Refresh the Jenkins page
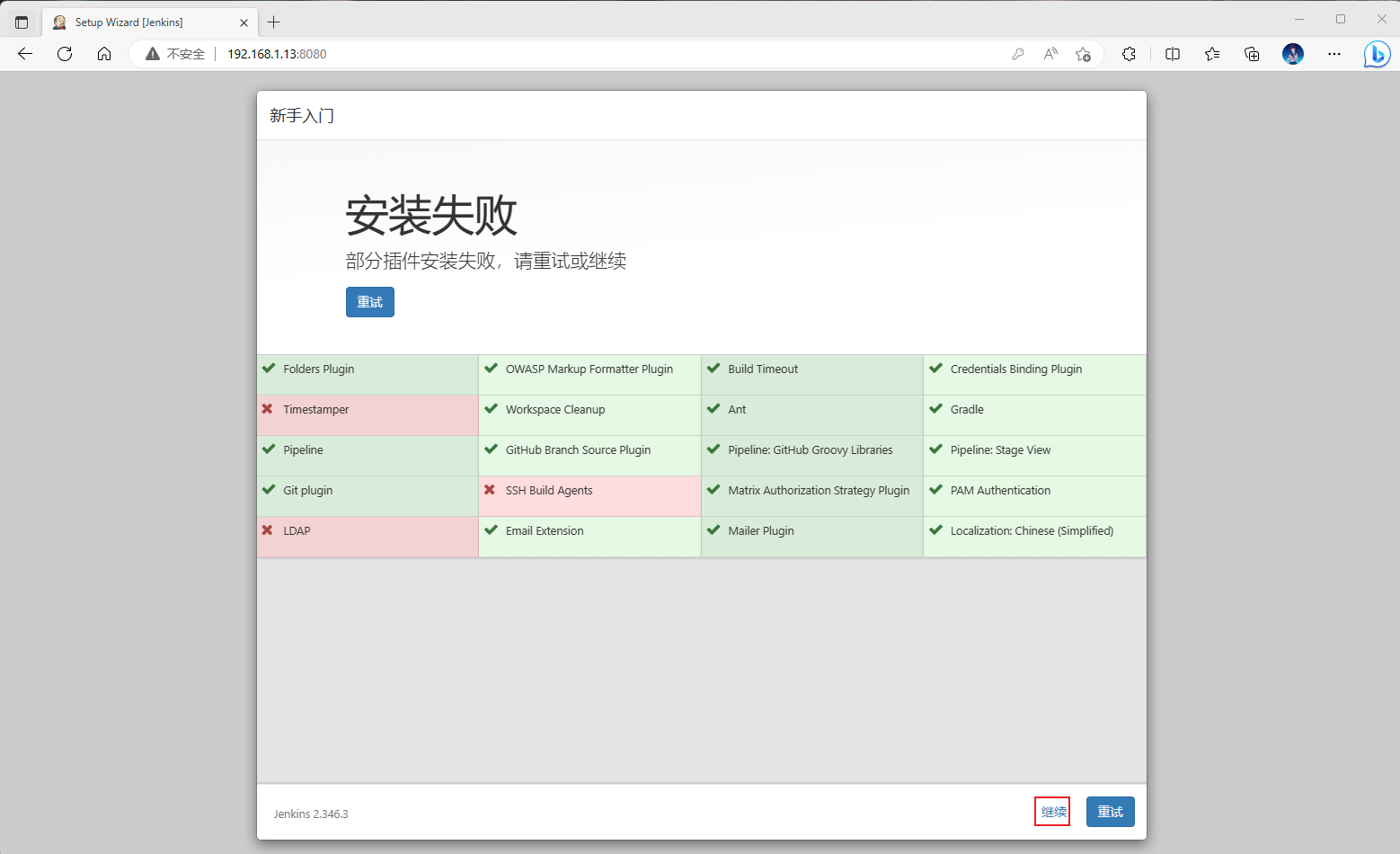Viewport: 1400px width, 854px height. click(65, 54)
